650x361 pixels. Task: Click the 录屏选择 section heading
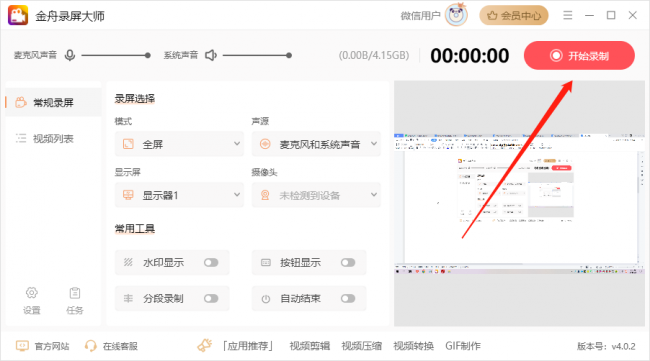point(135,99)
